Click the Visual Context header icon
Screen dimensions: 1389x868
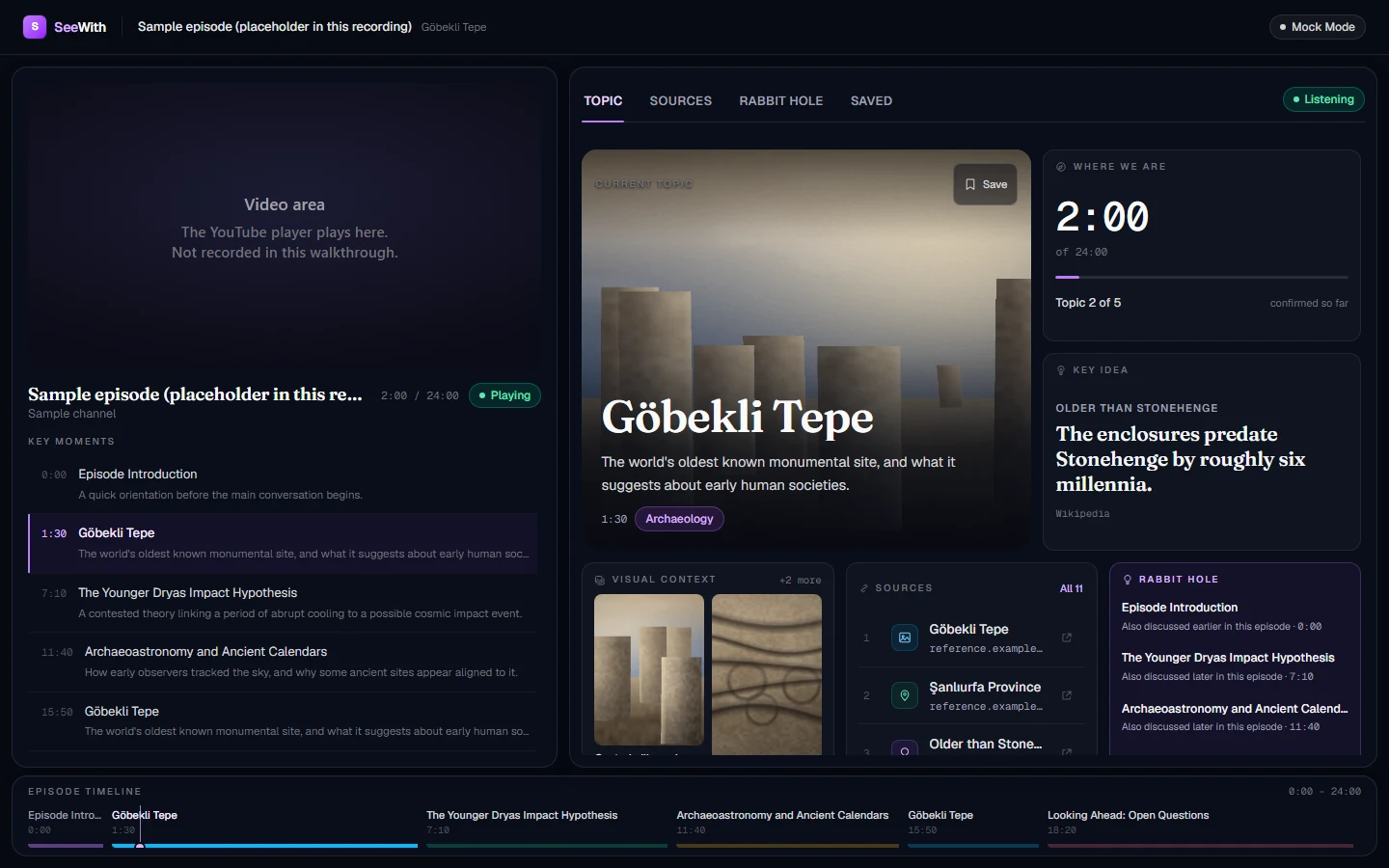(x=600, y=580)
